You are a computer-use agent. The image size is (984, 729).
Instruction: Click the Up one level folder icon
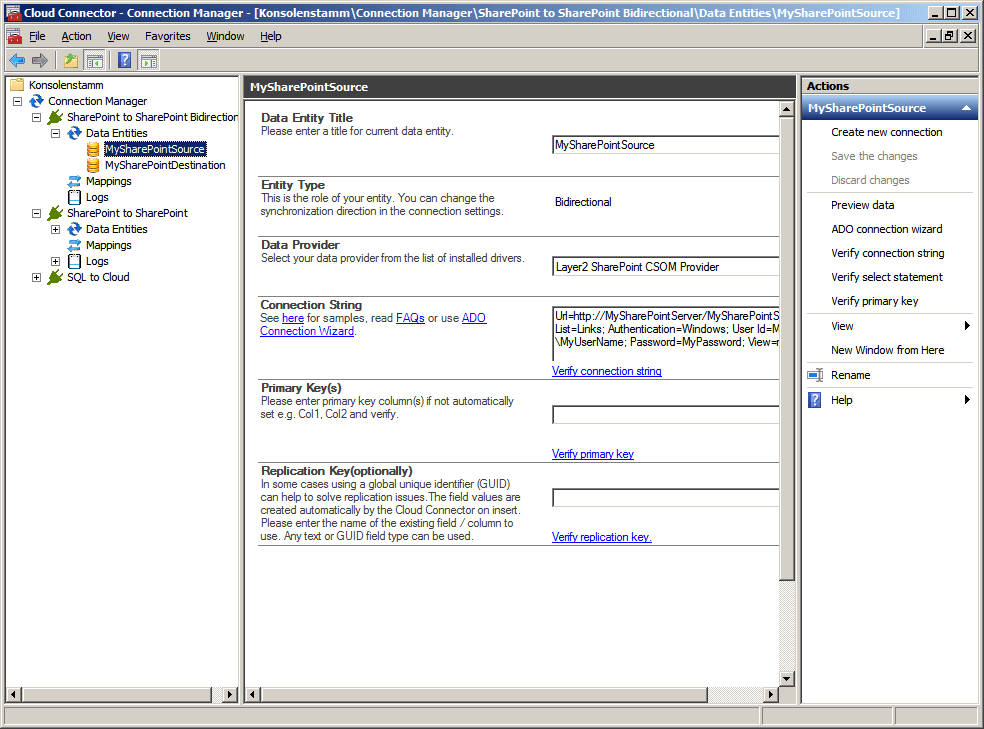click(71, 60)
